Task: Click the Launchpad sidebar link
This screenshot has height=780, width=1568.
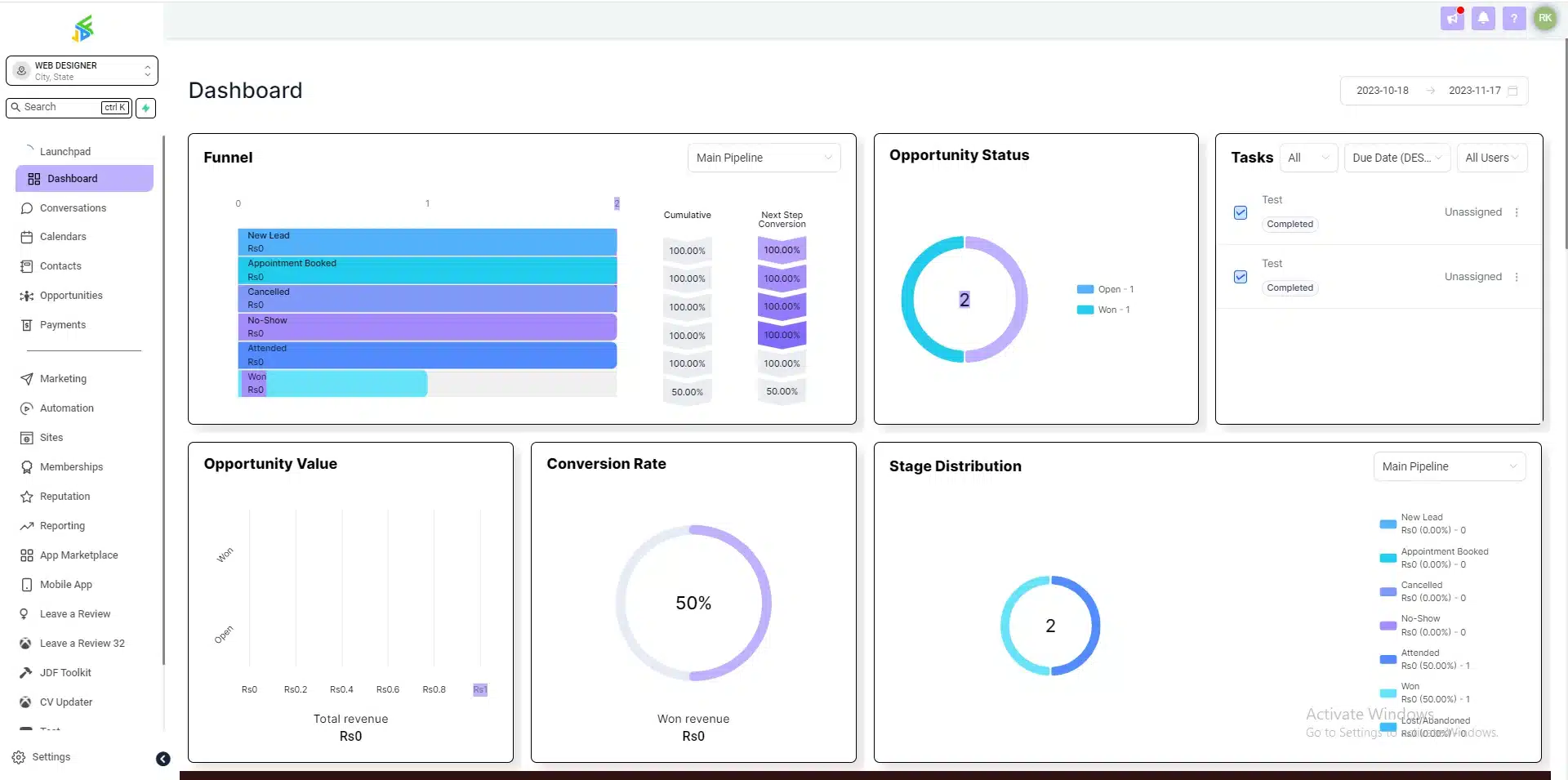Action: coord(65,152)
